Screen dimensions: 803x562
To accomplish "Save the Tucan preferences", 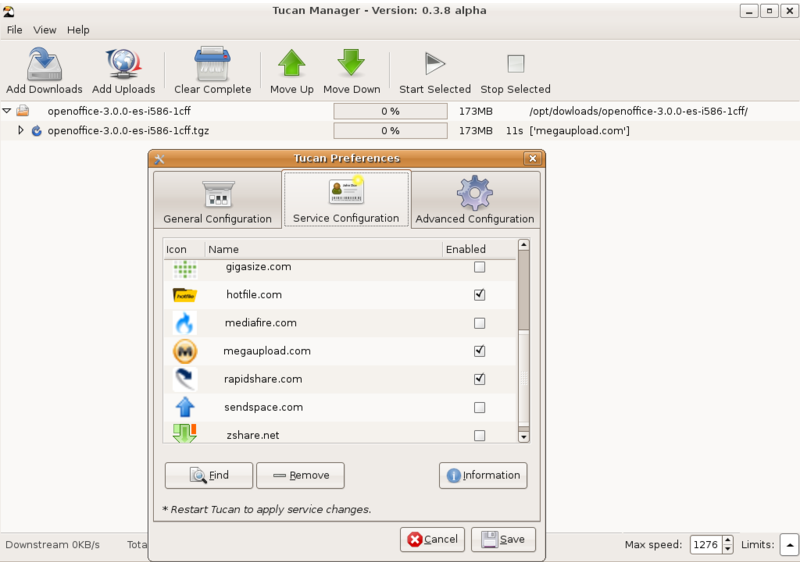I will pyautogui.click(x=503, y=539).
